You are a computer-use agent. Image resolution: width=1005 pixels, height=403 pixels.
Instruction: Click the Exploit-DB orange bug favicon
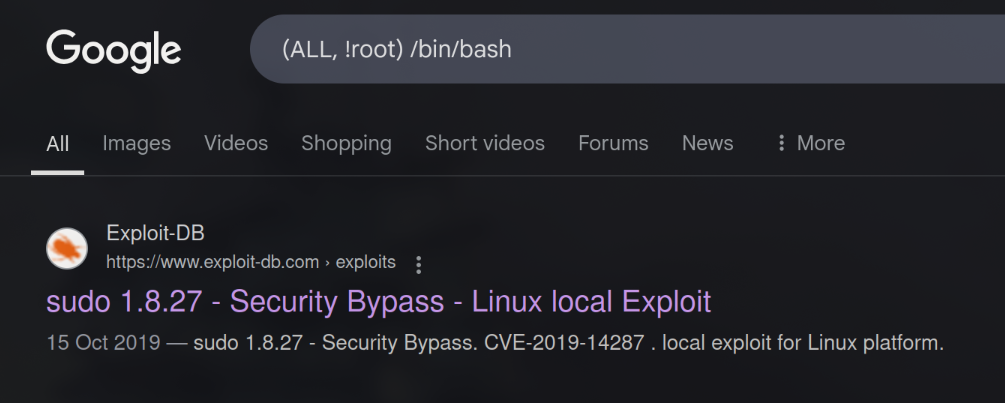click(67, 248)
